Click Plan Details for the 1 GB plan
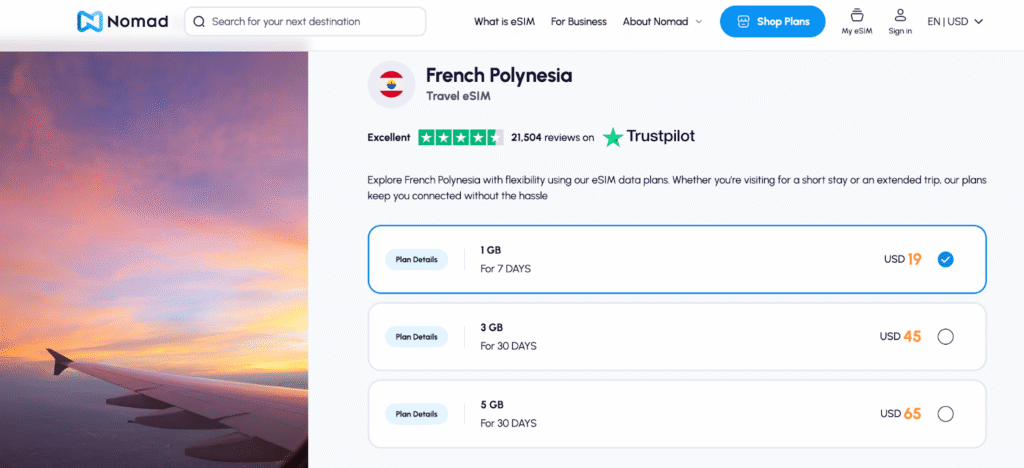 pos(417,260)
